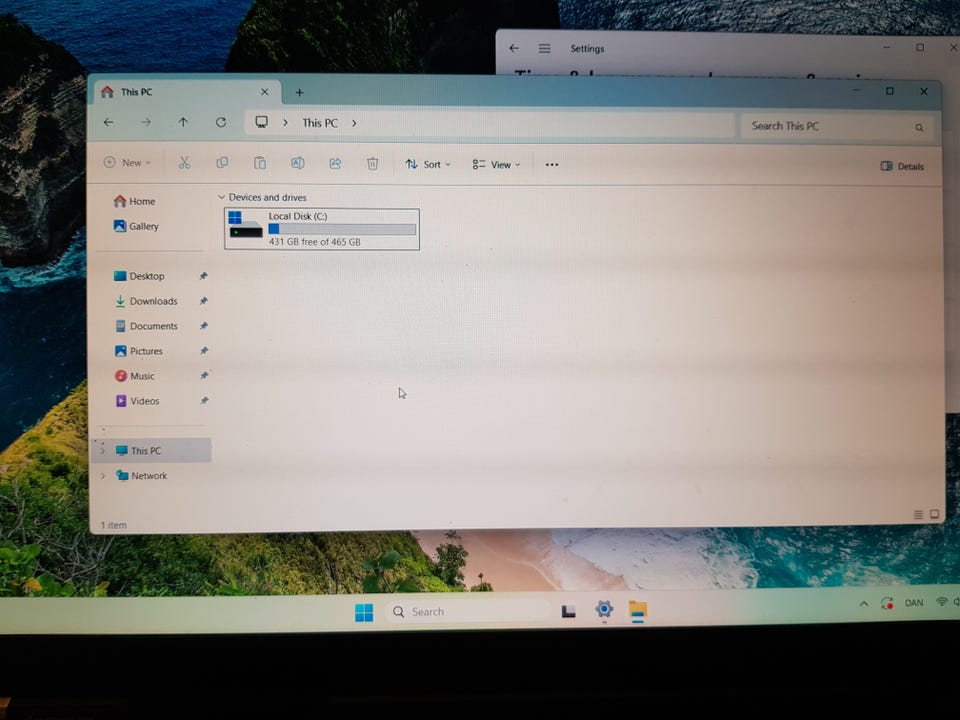Viewport: 960px width, 720px height.
Task: Open Home in the navigation pane
Action: (x=135, y=201)
